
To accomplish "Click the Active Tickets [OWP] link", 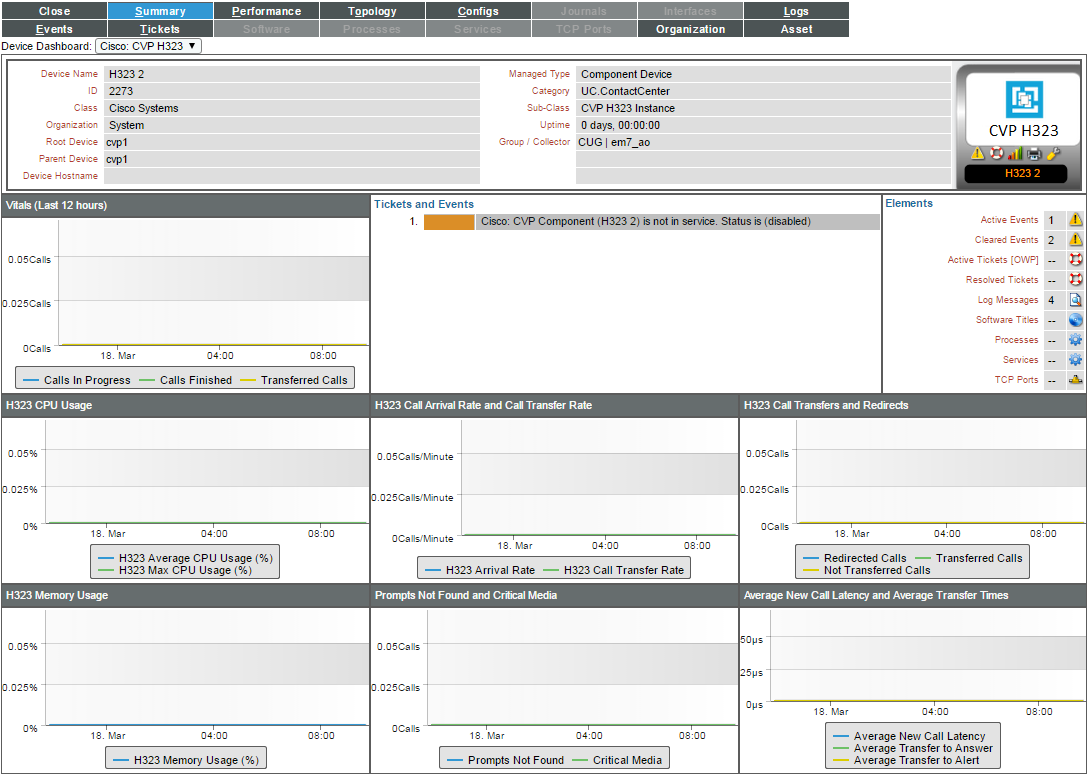I will coord(993,260).
